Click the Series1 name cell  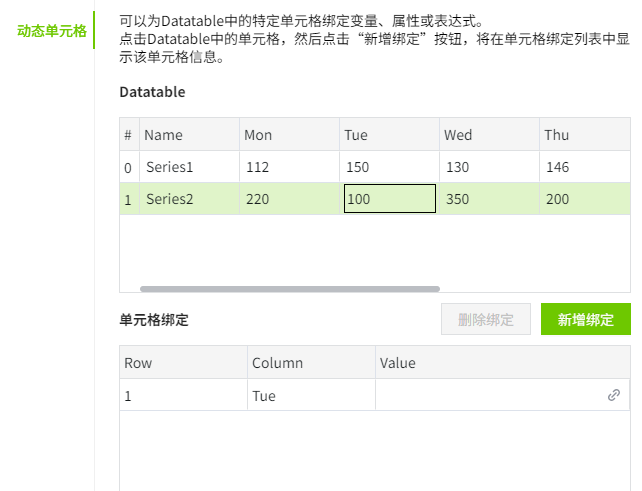click(190, 167)
